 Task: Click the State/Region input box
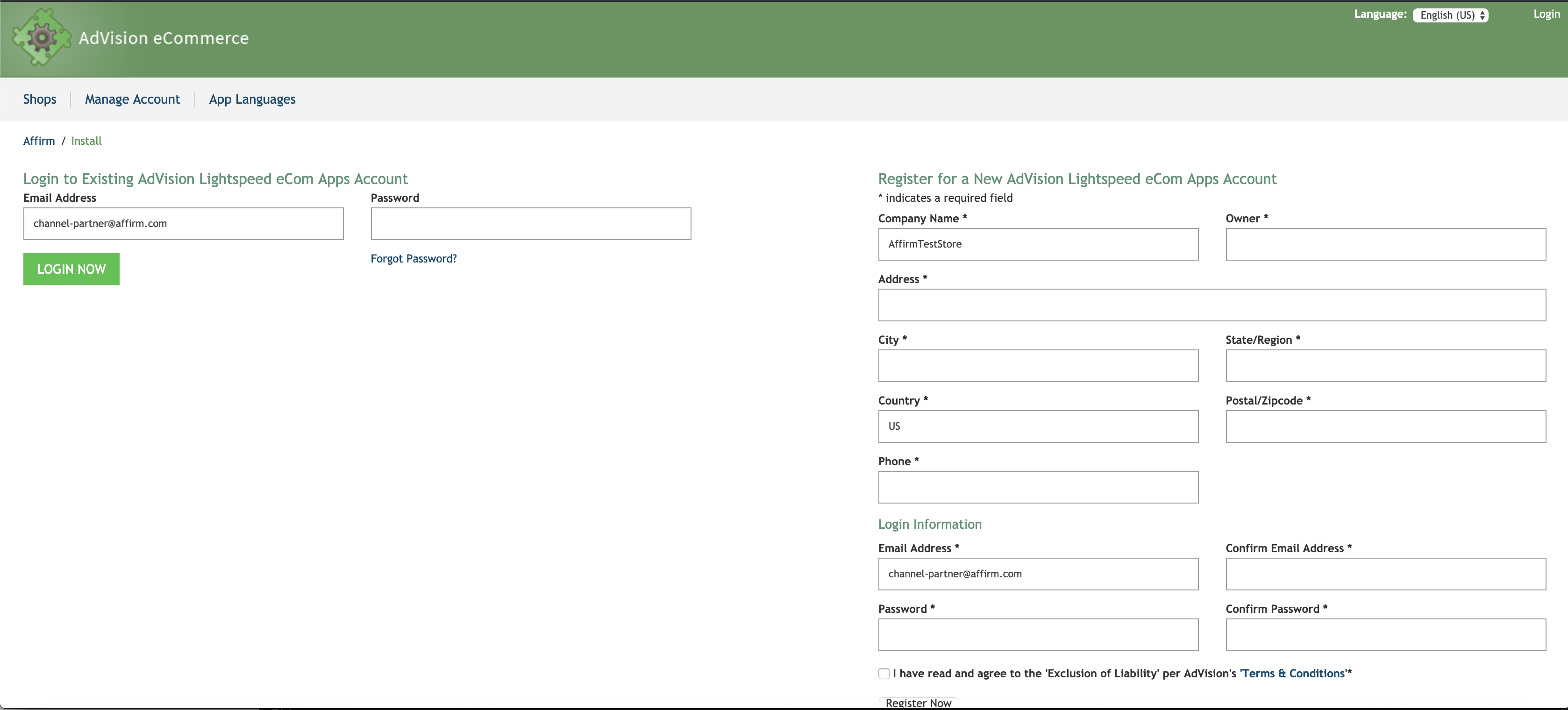tap(1385, 366)
